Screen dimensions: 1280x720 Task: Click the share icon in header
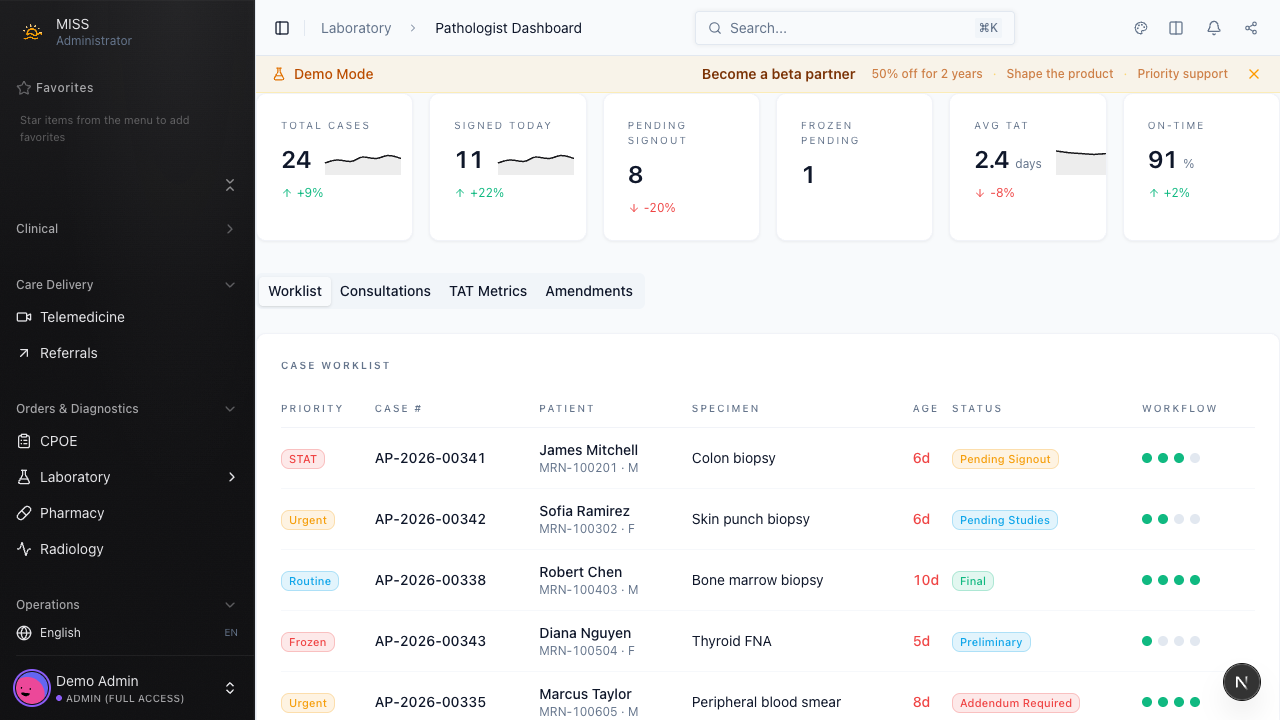(1251, 28)
